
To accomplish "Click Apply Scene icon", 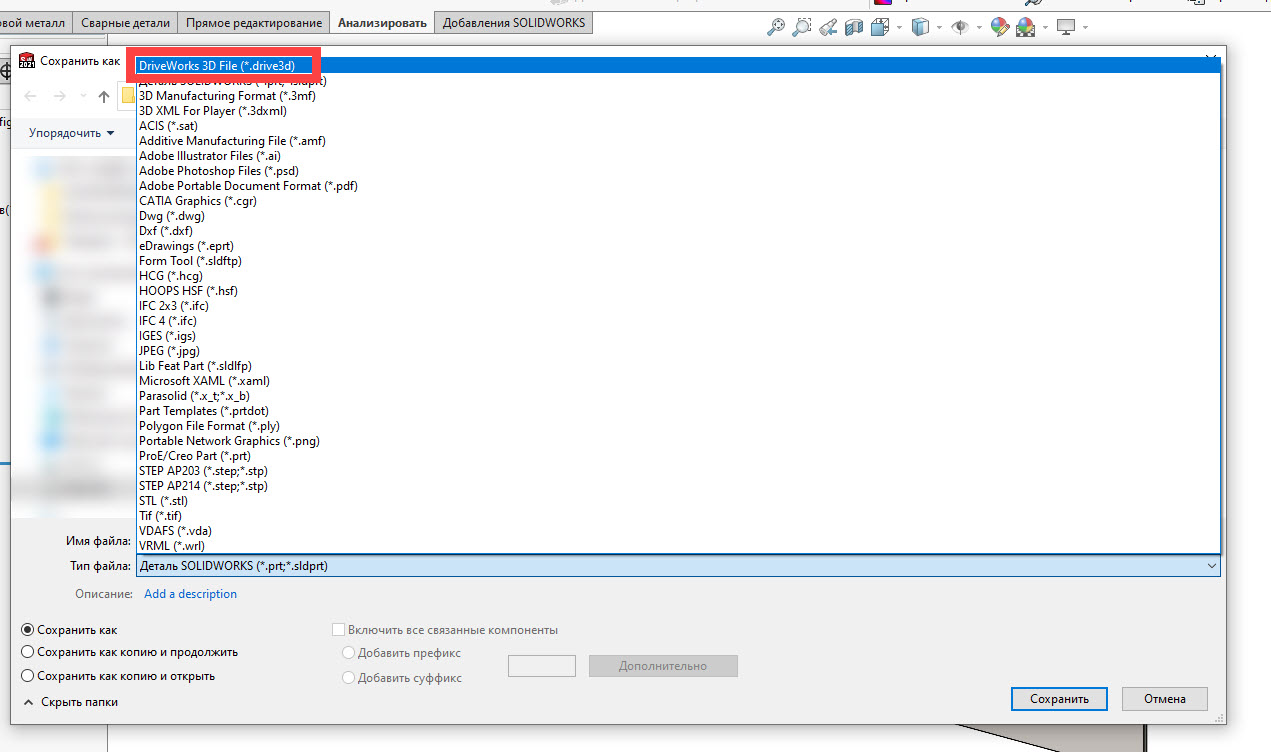I will (1025, 27).
